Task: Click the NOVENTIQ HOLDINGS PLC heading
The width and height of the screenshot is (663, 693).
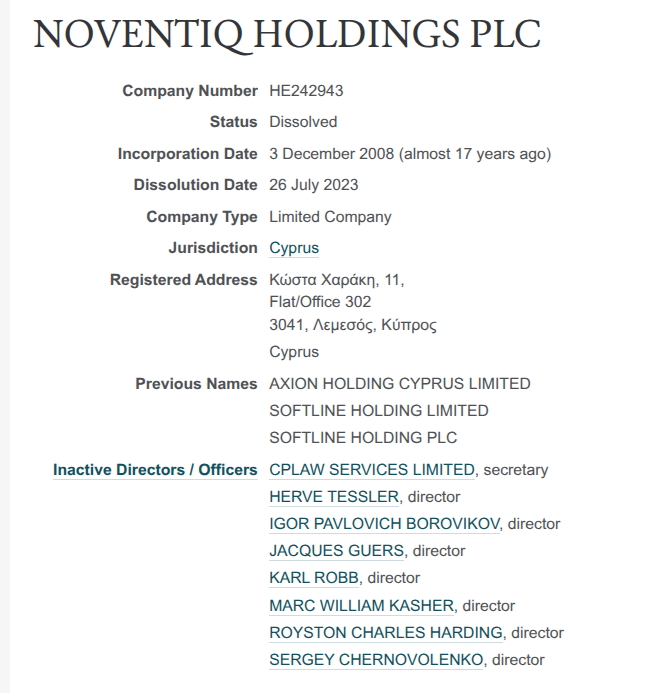Action: point(287,35)
